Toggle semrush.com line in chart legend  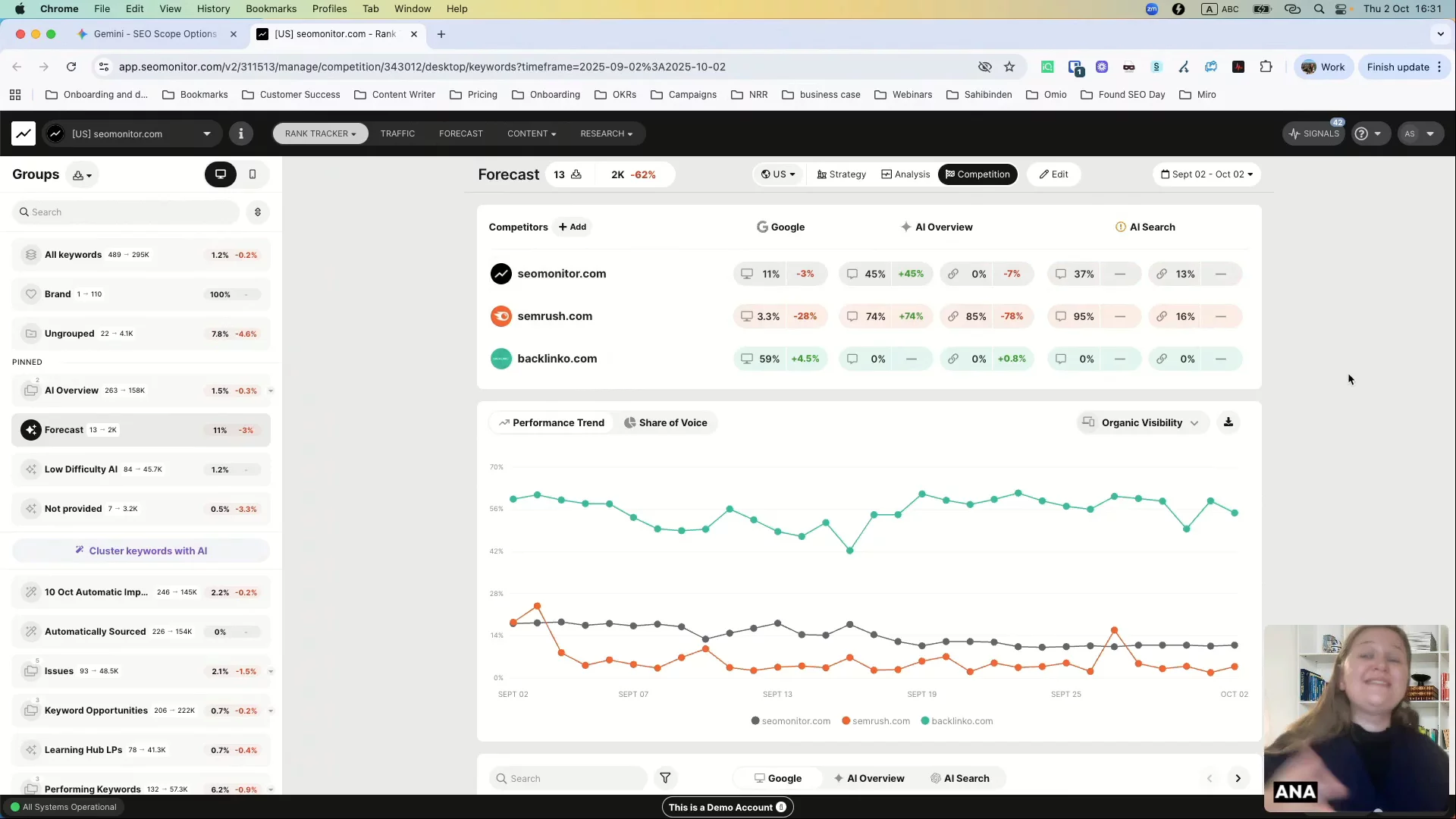tap(875, 721)
